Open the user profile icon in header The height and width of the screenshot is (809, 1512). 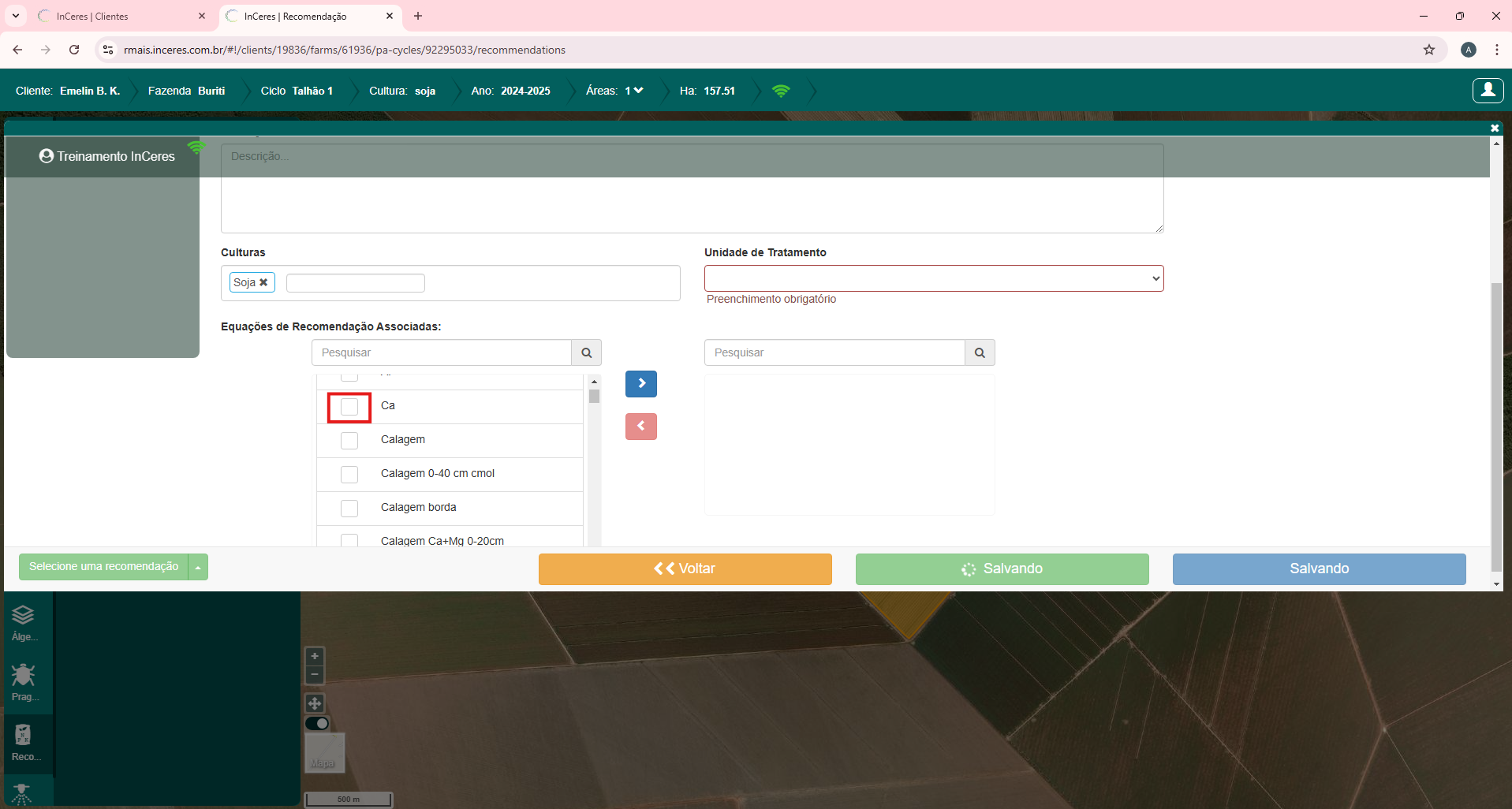[x=1488, y=91]
